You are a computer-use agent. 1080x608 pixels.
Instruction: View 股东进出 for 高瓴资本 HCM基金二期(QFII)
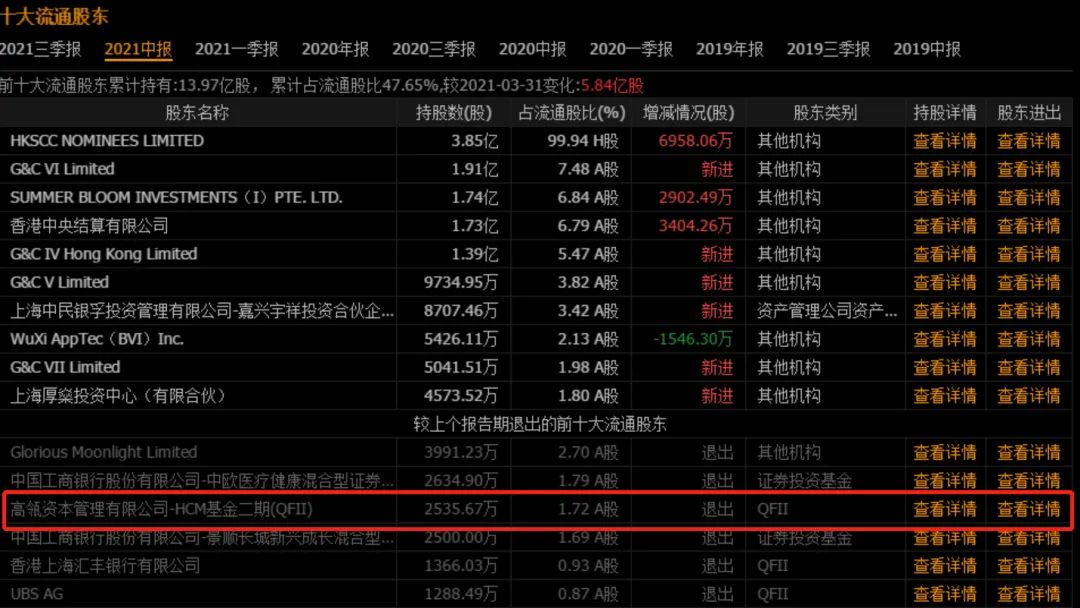pos(1029,510)
